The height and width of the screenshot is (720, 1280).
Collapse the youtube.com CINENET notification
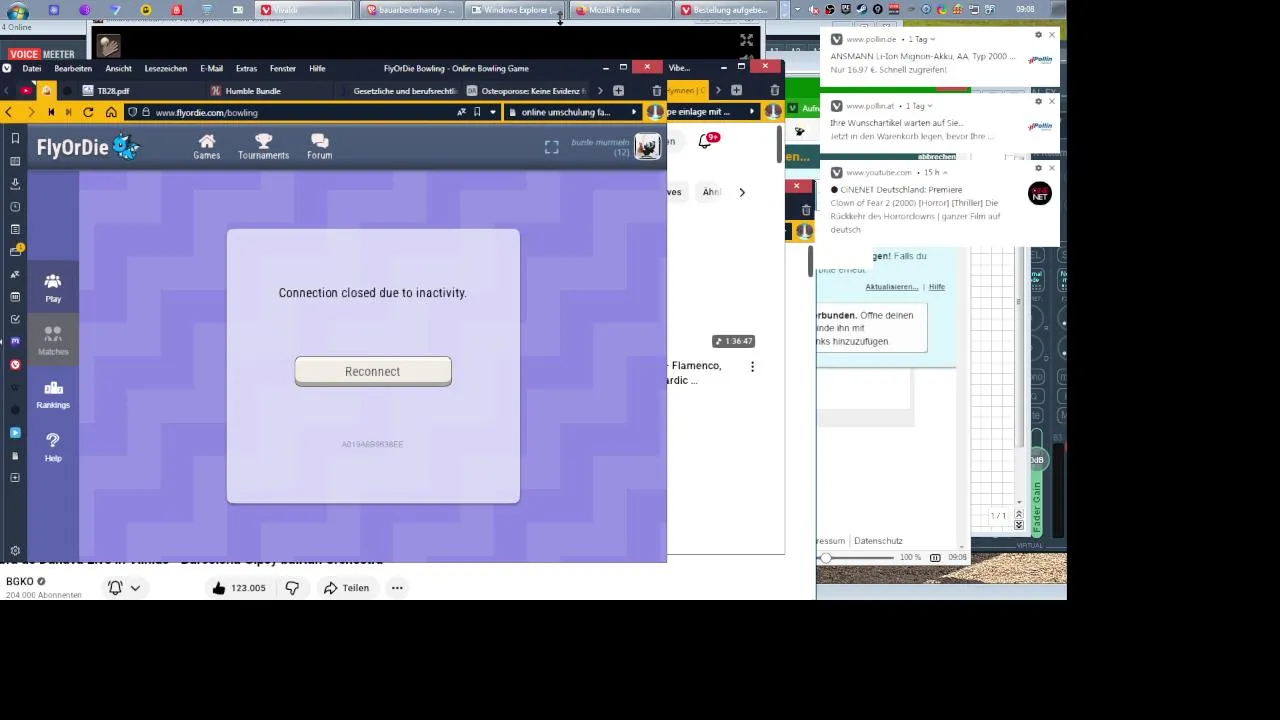[x=945, y=172]
